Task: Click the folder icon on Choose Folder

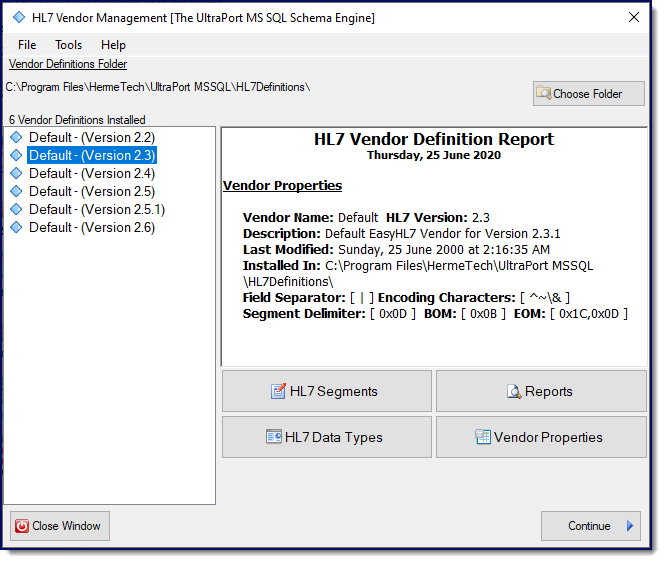Action: 543,92
